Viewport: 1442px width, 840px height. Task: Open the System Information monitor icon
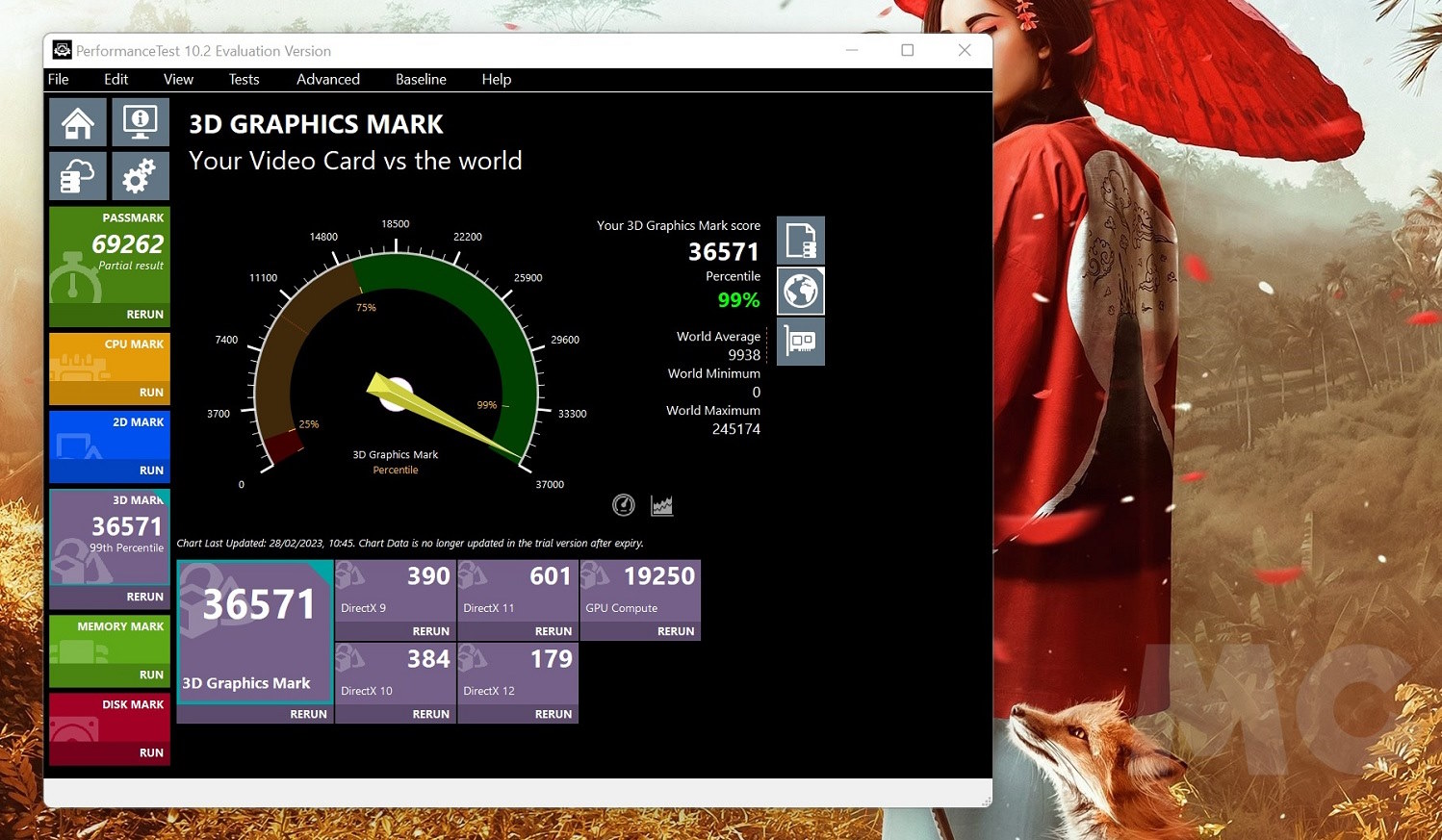(x=141, y=123)
